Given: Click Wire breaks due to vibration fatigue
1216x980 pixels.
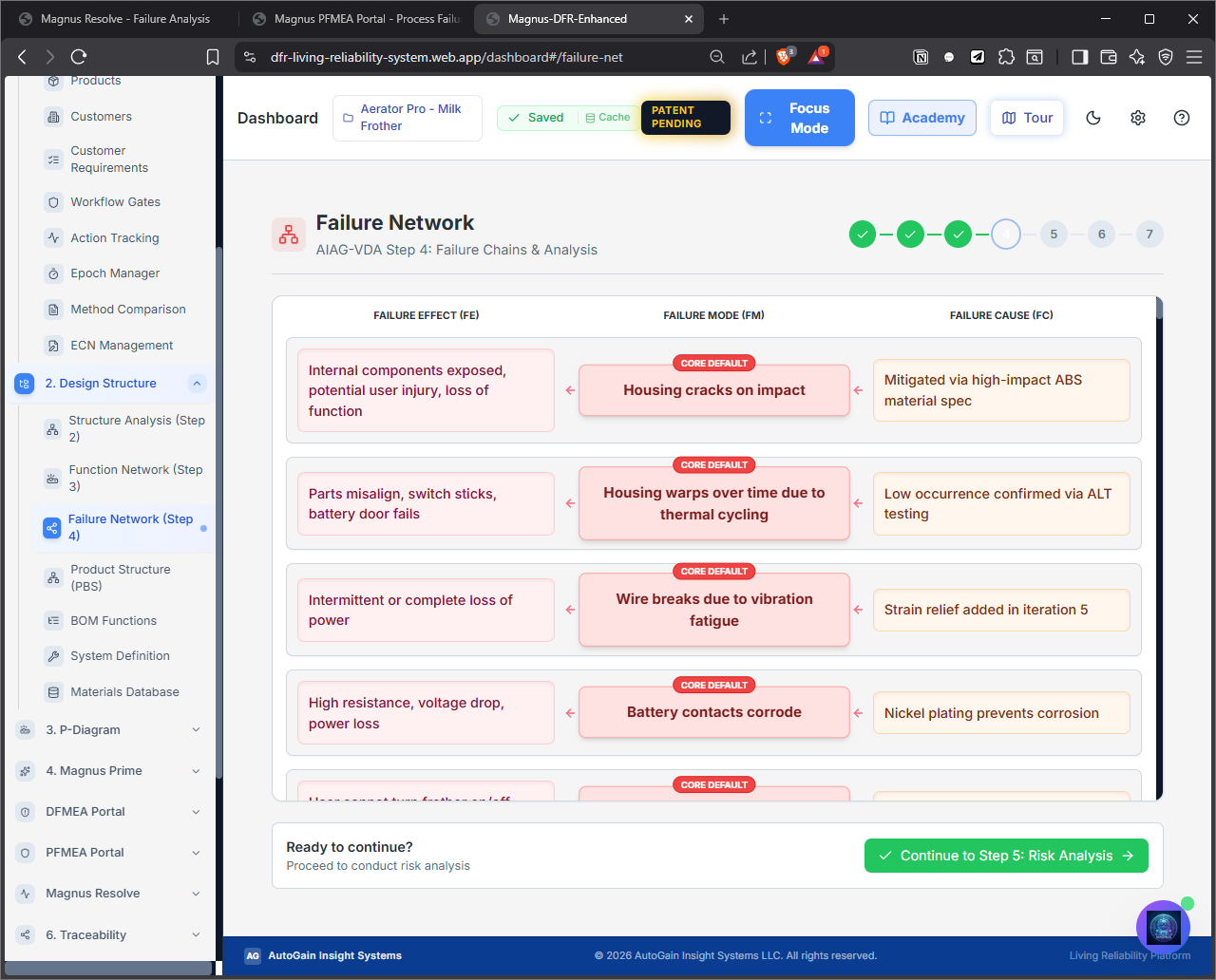Looking at the screenshot, I should tap(714, 610).
